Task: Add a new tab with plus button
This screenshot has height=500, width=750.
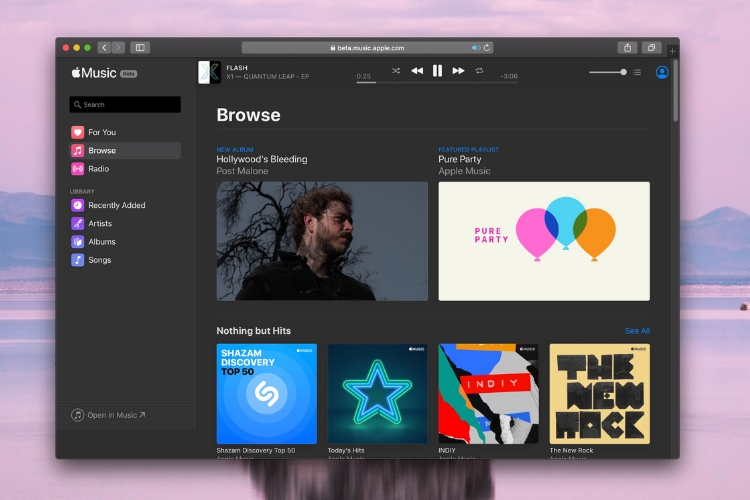Action: [x=673, y=50]
